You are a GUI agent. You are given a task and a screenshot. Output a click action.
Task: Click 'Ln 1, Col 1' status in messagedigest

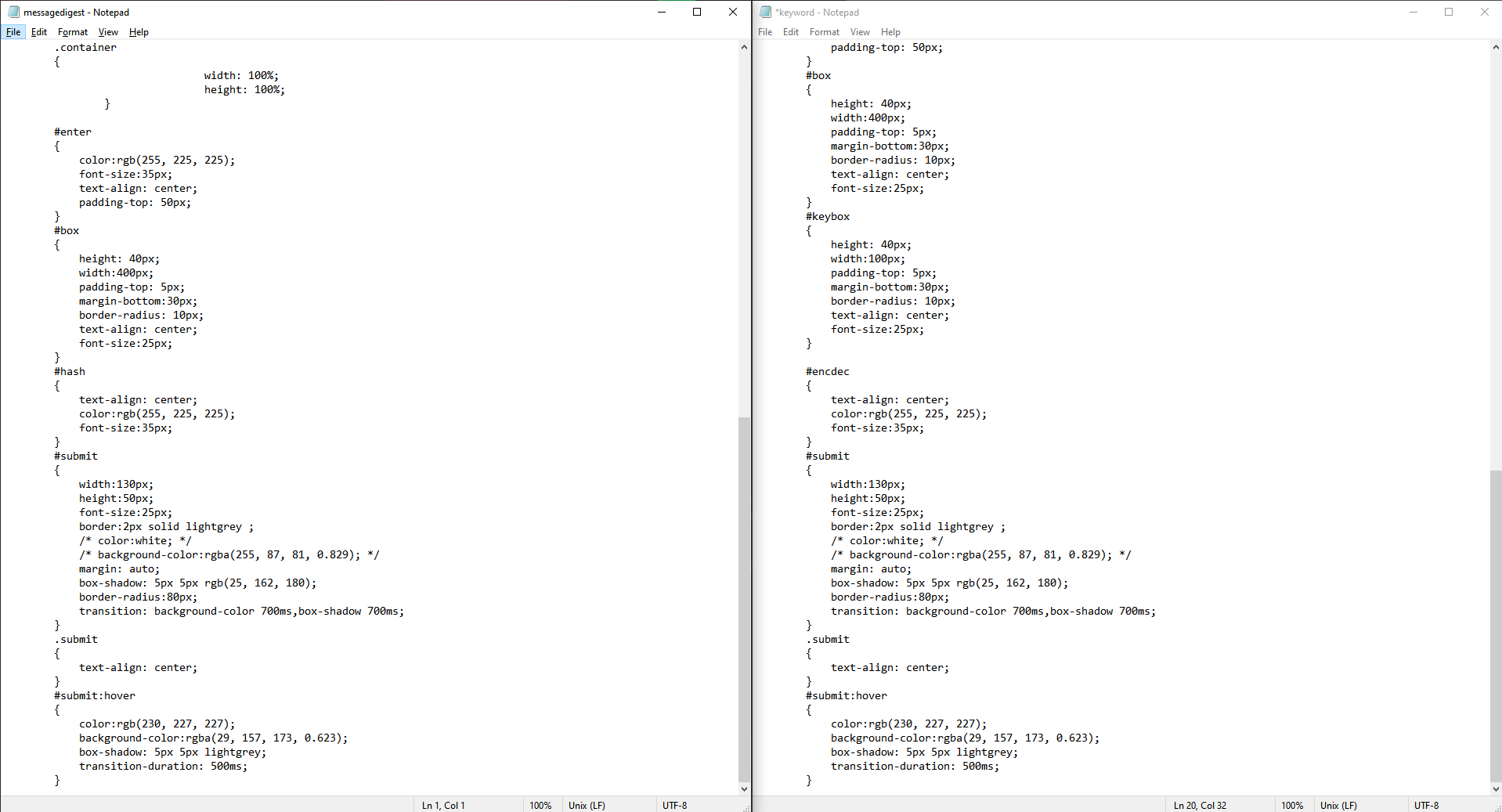coord(443,805)
